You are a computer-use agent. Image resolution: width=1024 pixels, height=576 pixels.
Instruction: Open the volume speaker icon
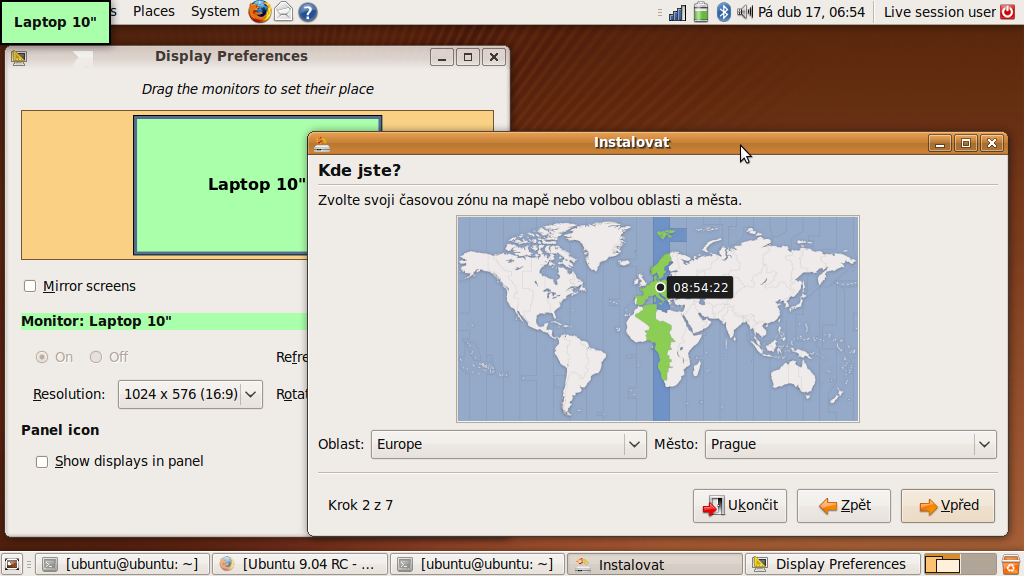[744, 12]
